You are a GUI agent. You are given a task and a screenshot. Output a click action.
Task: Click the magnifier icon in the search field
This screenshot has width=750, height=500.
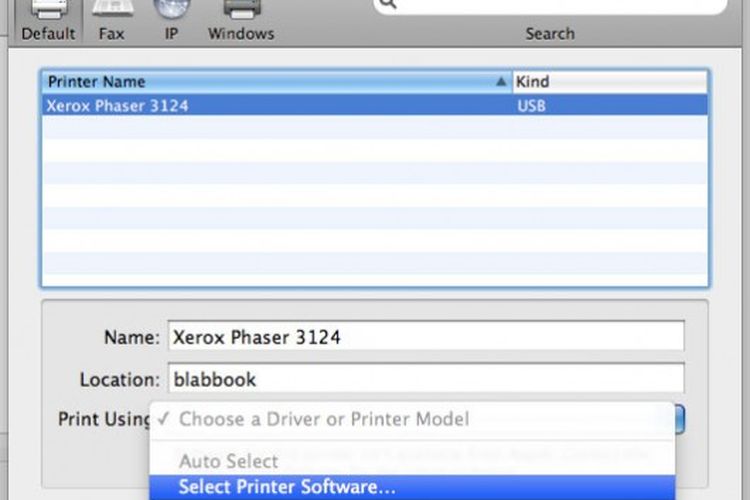388,4
